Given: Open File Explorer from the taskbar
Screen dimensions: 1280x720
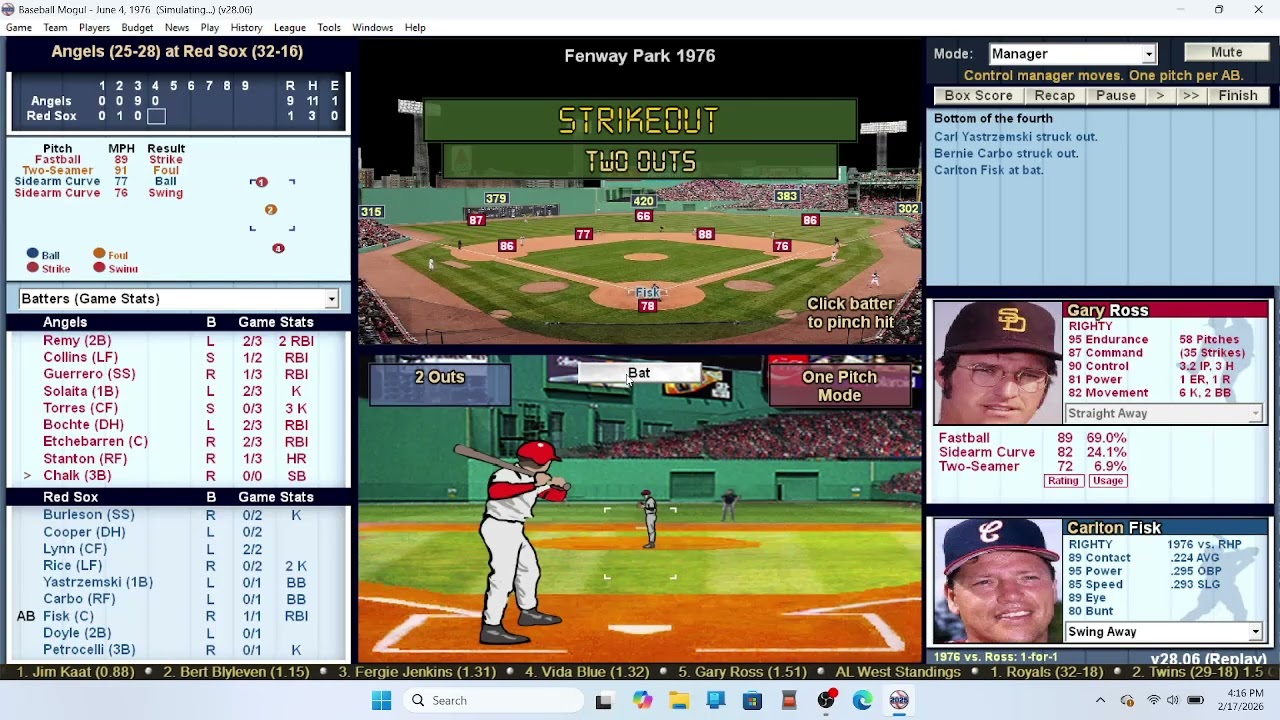Looking at the screenshot, I should (679, 701).
